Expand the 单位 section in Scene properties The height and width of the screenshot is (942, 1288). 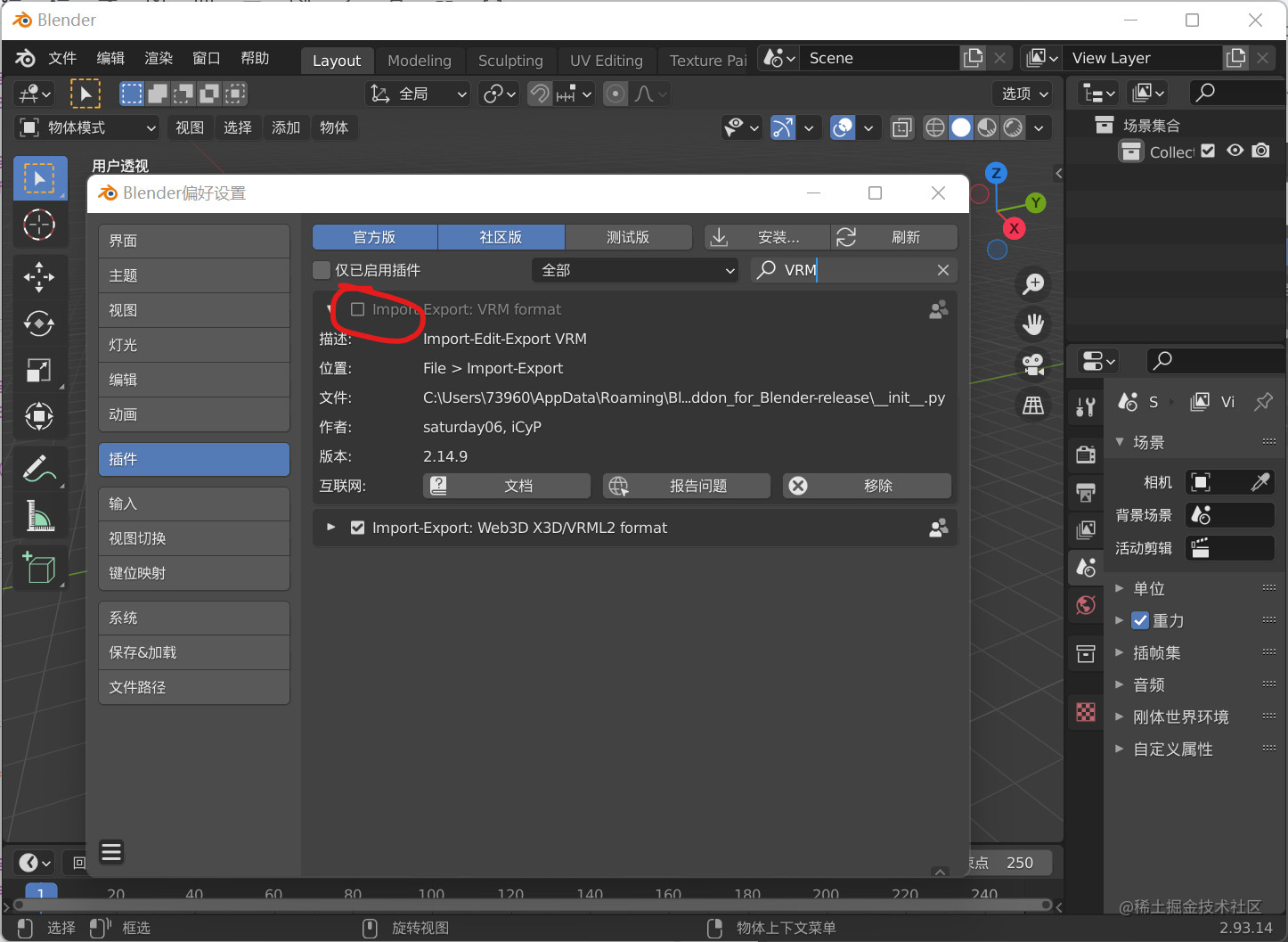(1147, 588)
